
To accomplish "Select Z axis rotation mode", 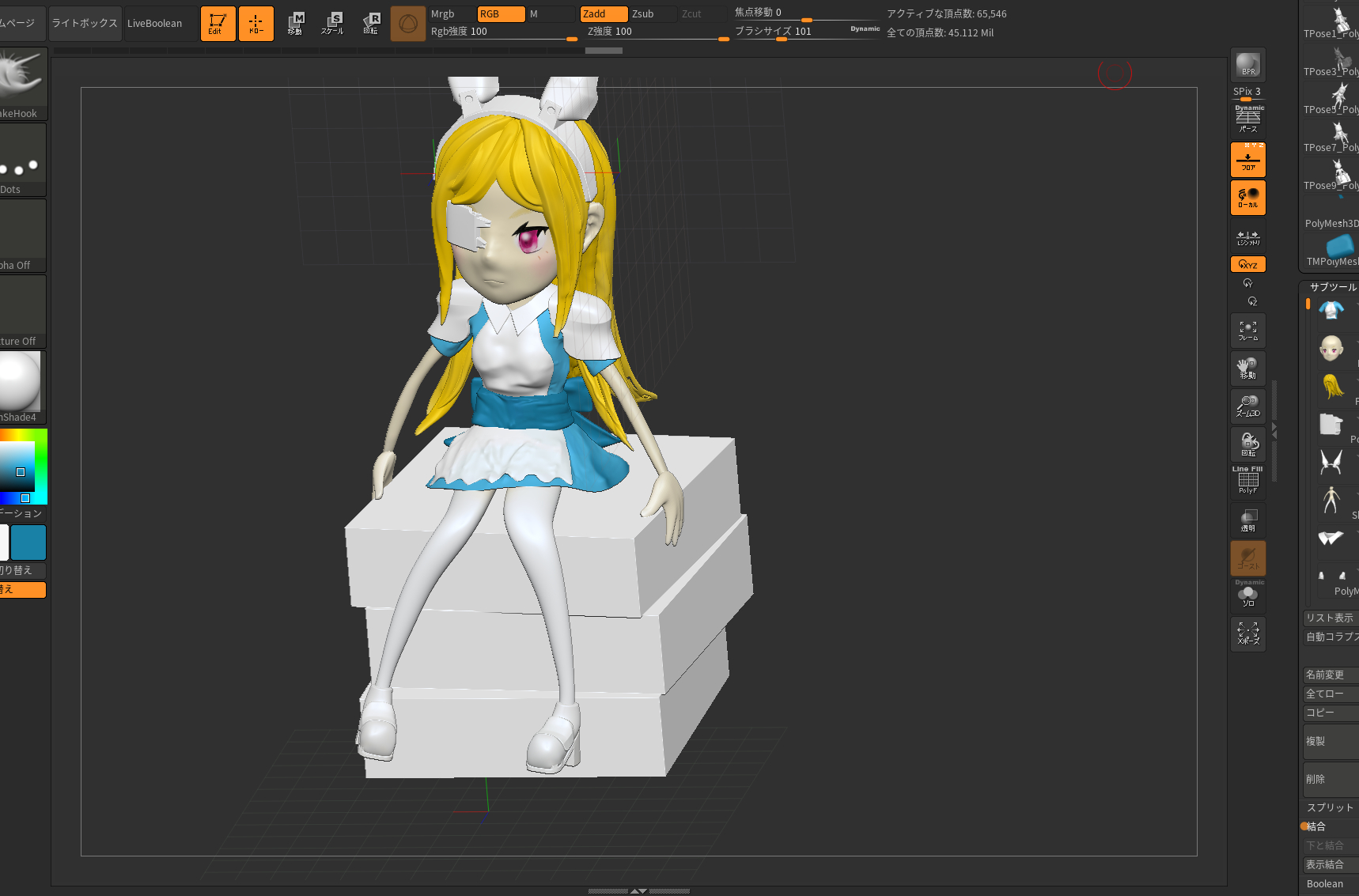I will [x=1252, y=301].
